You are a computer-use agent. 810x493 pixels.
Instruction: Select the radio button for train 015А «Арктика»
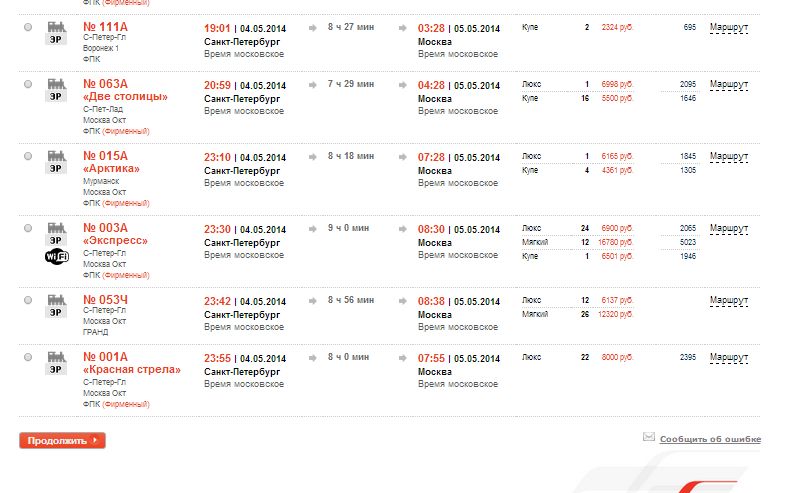point(27,156)
